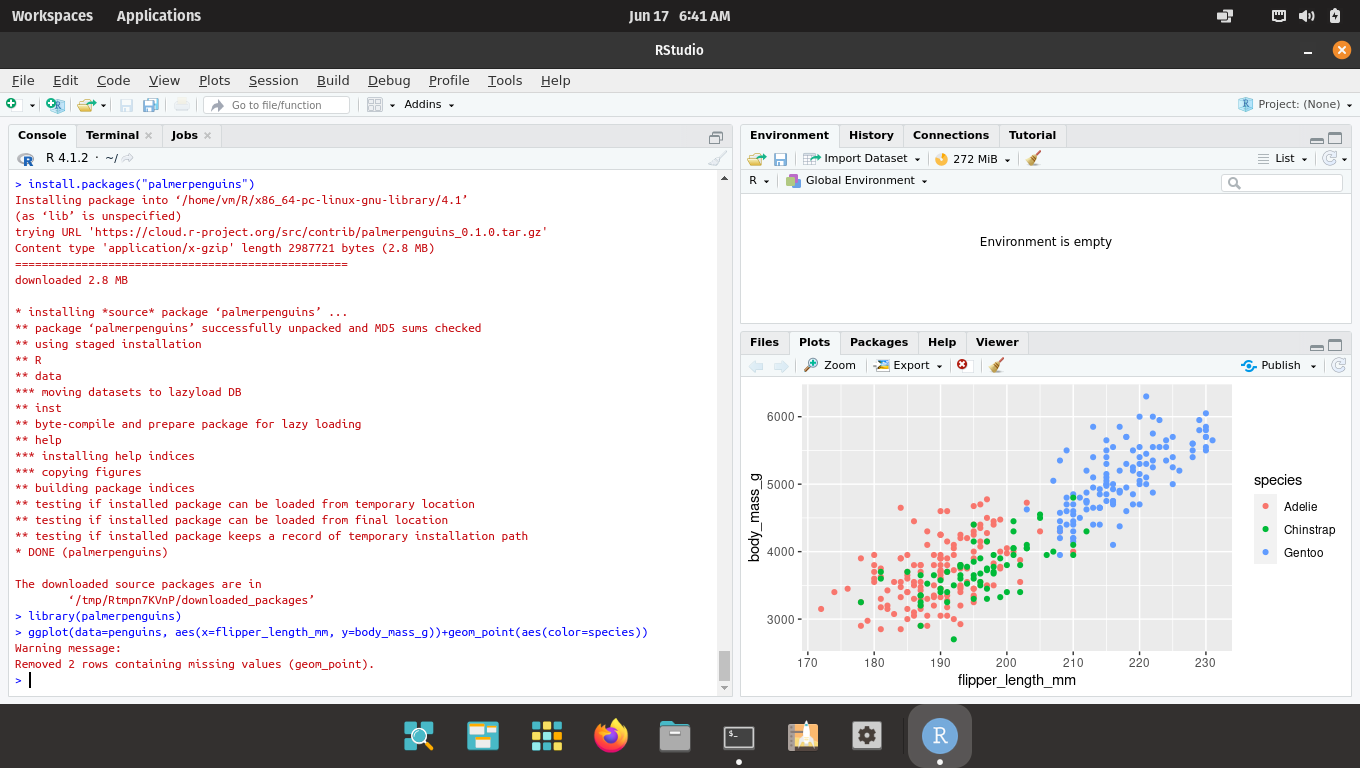Open the Terminal app from the dock
The image size is (1360, 768).
(x=739, y=736)
